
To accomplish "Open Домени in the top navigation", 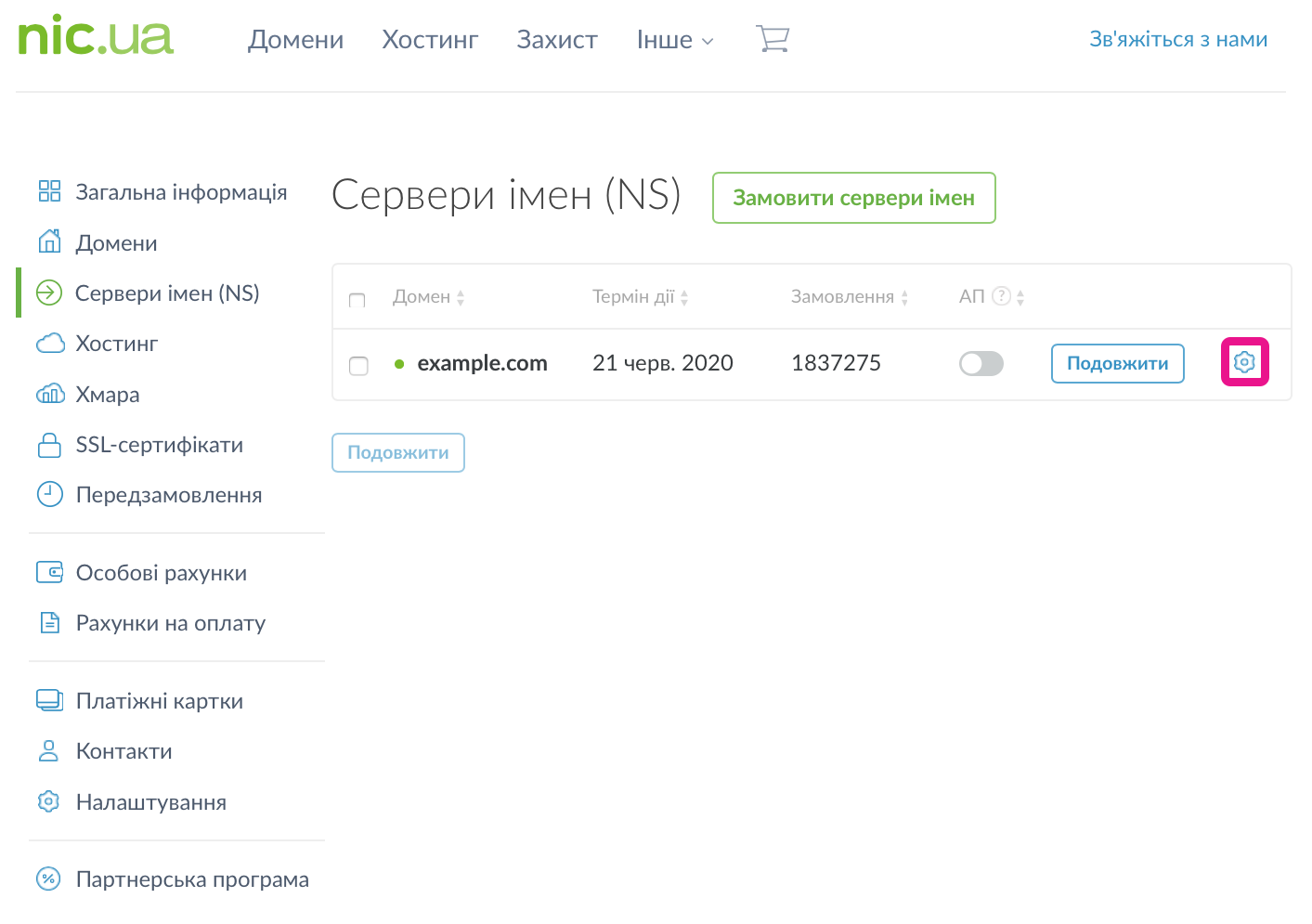I will 295,40.
